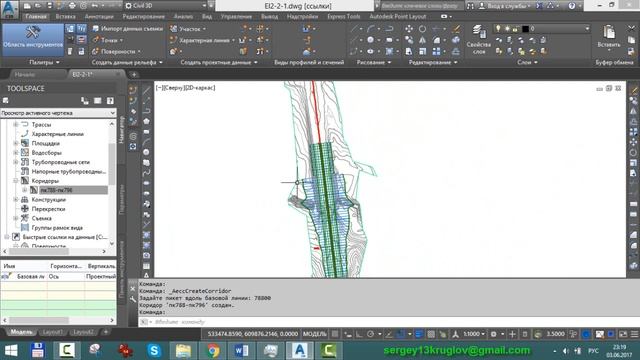Screen dimensions: 640x360
Task: Switch to the Главная ribbon tab
Action: point(36,16)
